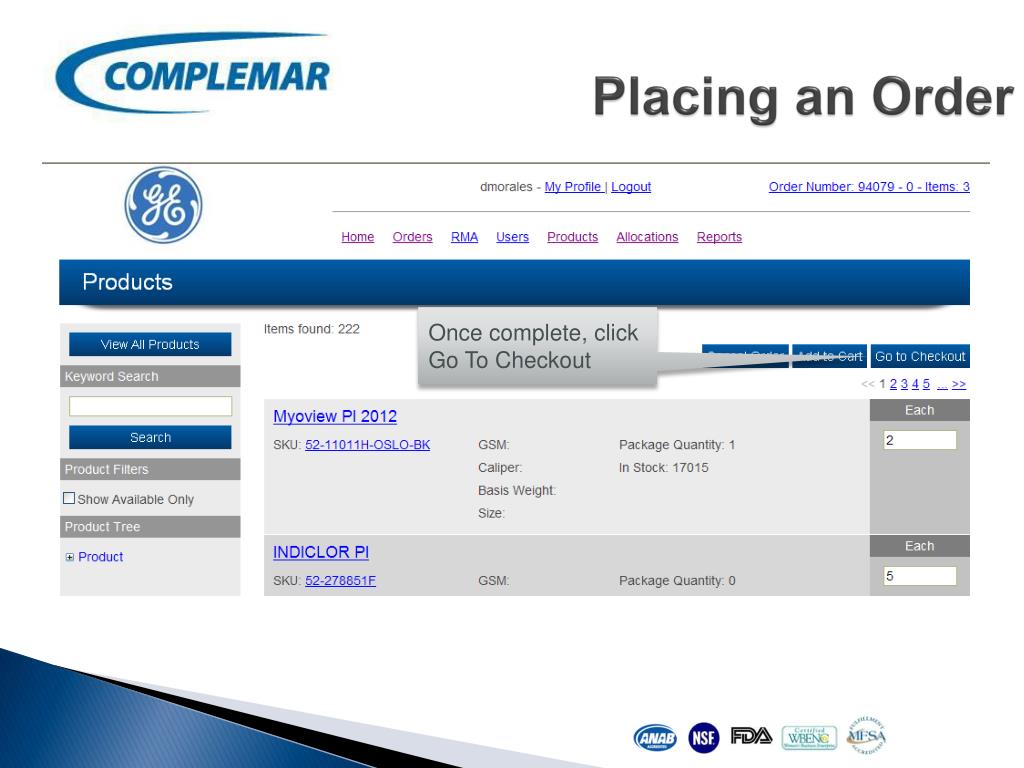
Task: Click the ... more pages link
Action: pyautogui.click(x=942, y=384)
